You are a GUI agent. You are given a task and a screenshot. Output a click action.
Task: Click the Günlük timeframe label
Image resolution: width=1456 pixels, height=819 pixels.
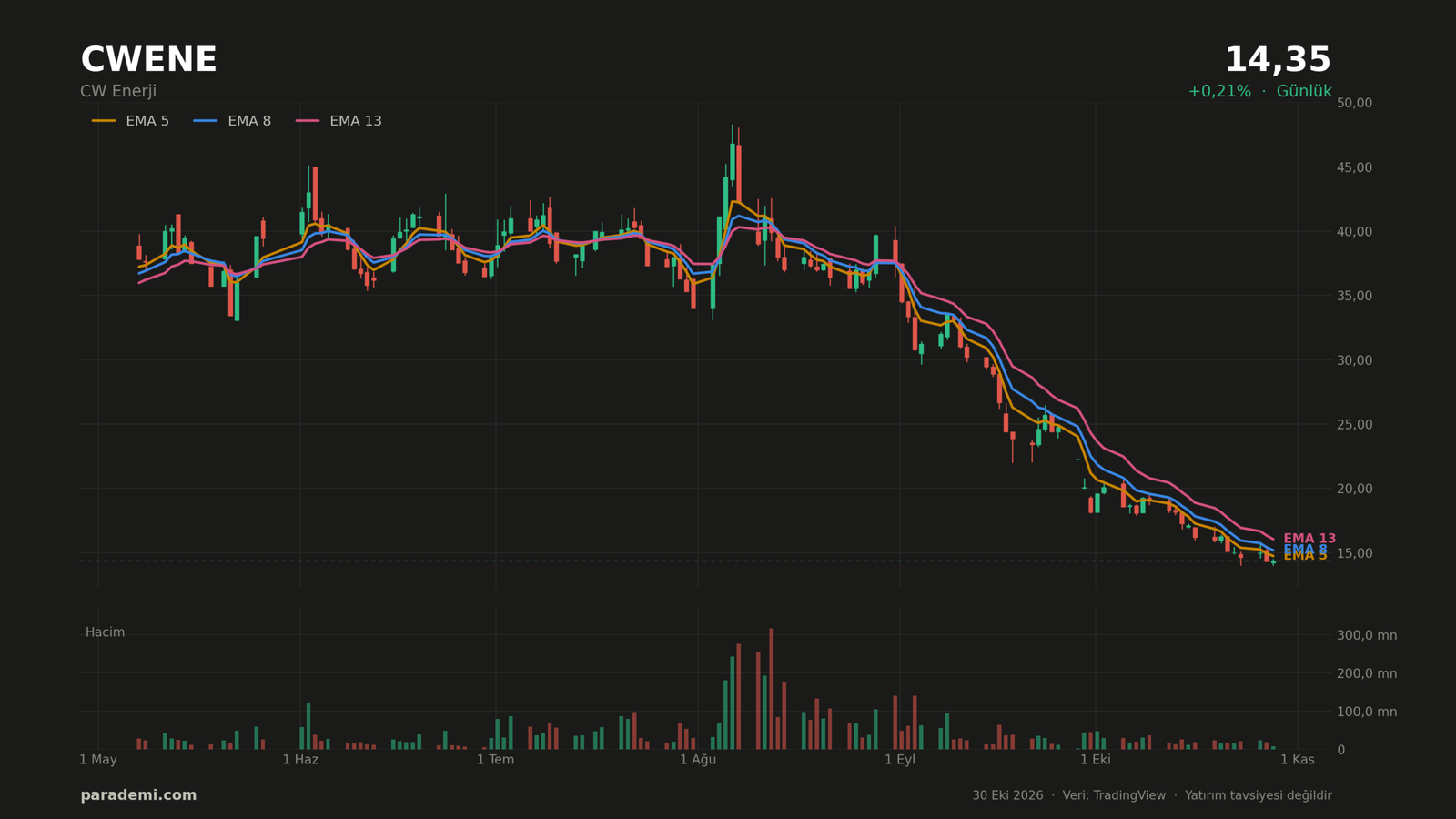(x=1304, y=91)
